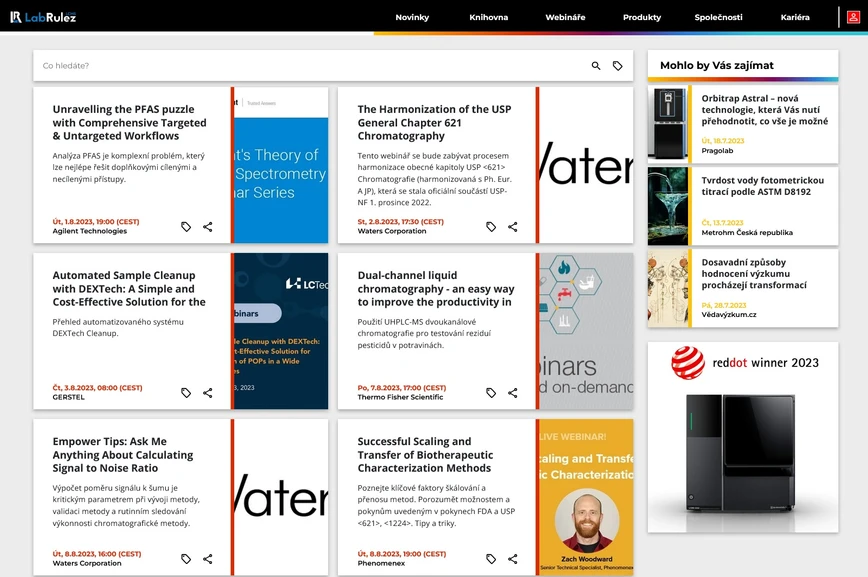Open the Společnosti menu

(x=719, y=17)
